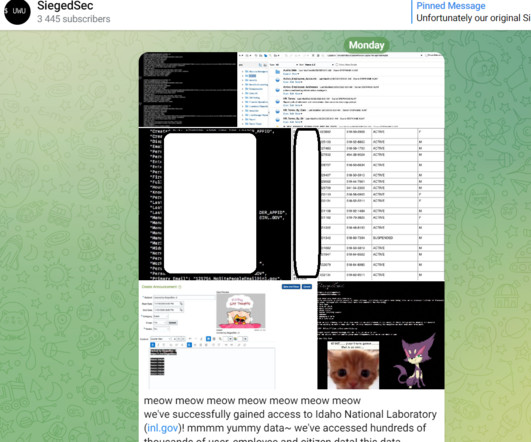Open the ACTIVE status table thumbnail
The image size is (531, 442).
click(368, 204)
